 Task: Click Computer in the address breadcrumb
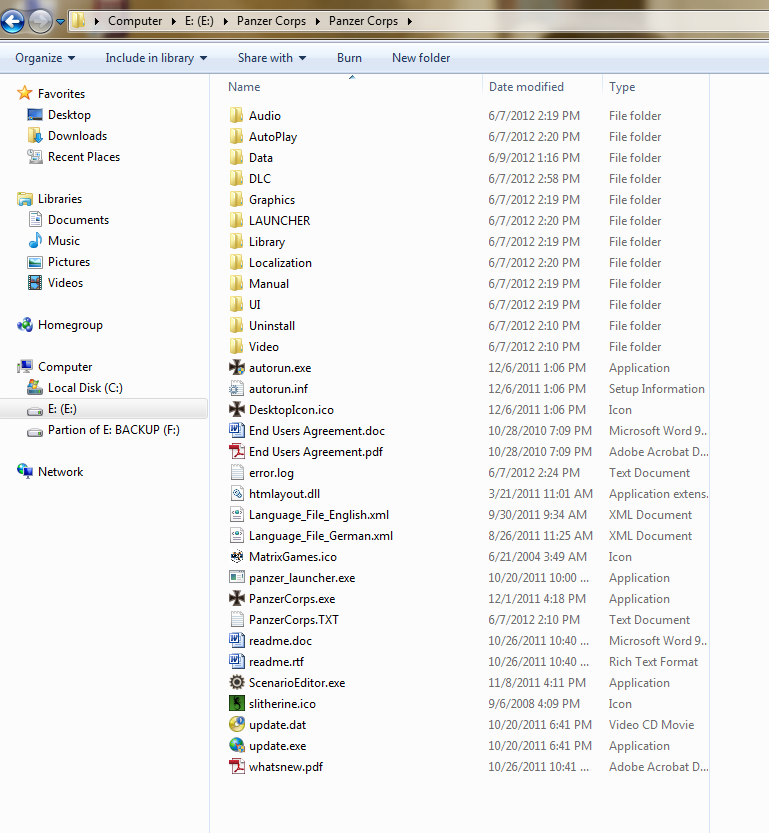[x=135, y=21]
